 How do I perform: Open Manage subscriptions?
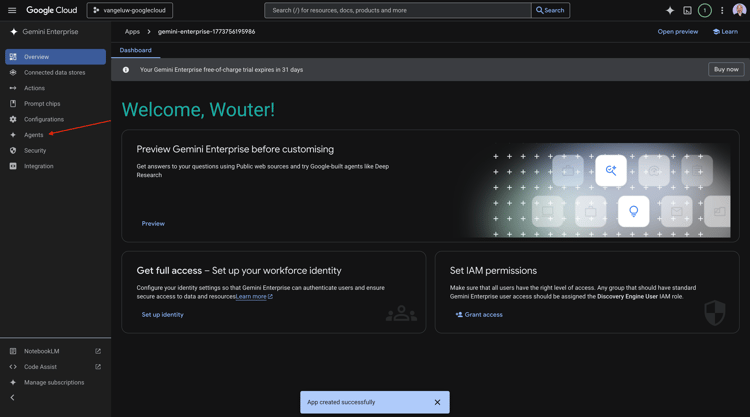[55, 382]
